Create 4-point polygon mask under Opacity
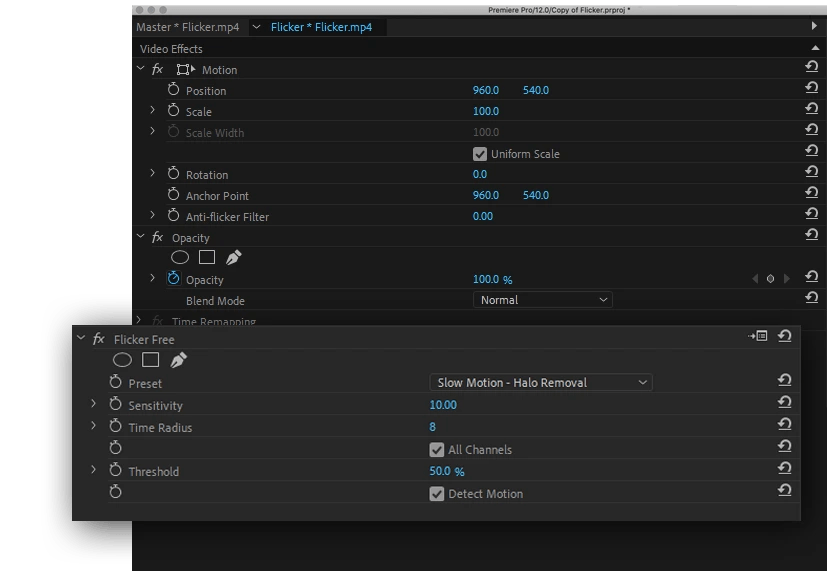 [x=207, y=257]
